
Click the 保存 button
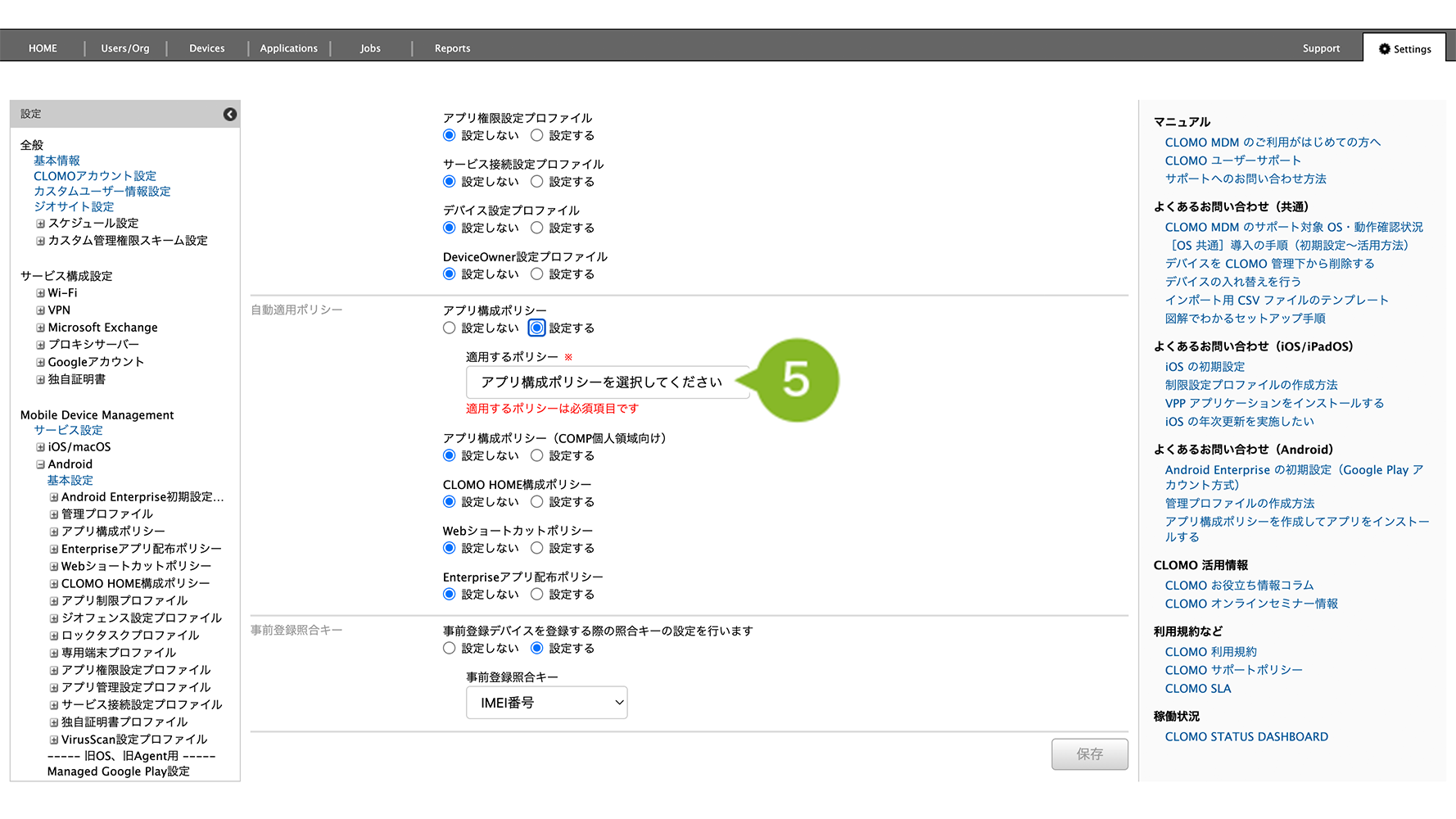1089,754
